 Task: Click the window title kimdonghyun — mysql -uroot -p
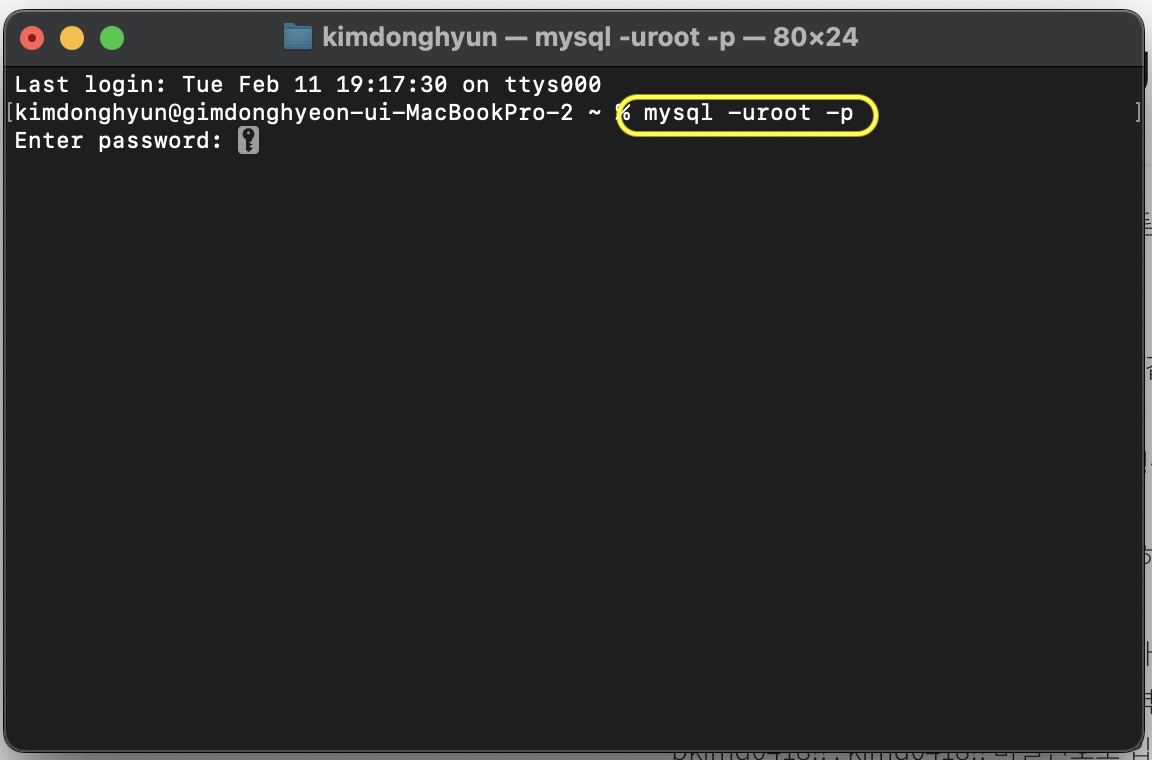click(x=529, y=37)
